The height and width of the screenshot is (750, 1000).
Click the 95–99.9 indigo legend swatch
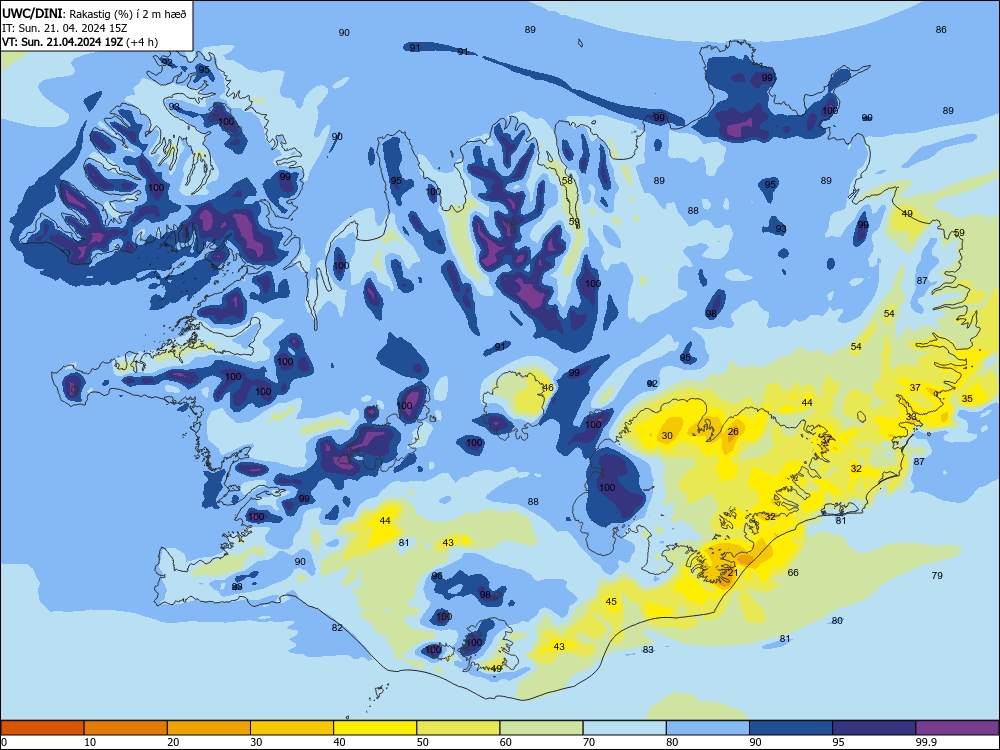874,728
